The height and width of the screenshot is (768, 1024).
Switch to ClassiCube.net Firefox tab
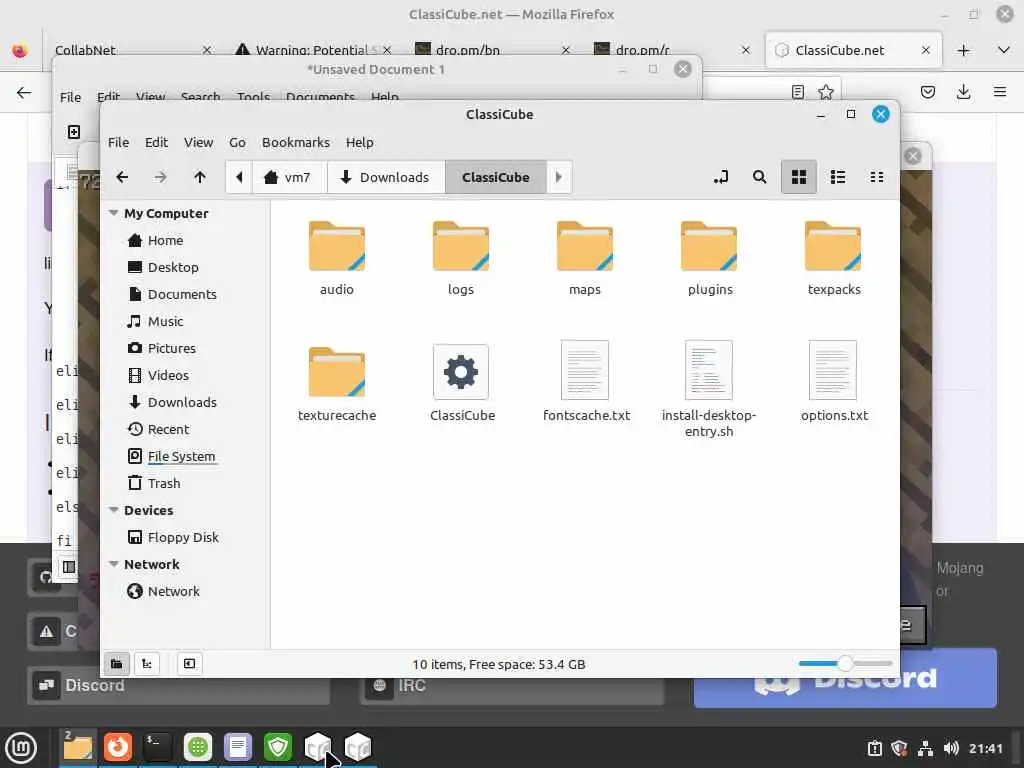pyautogui.click(x=840, y=50)
